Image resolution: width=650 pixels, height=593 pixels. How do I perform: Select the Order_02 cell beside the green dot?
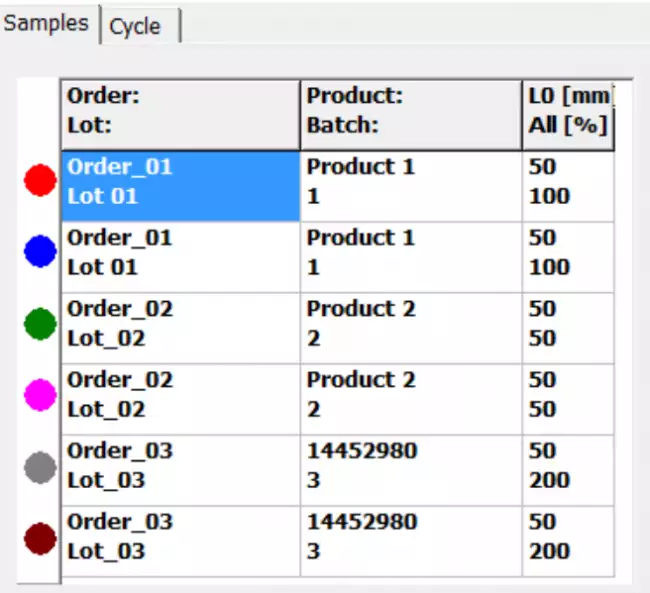[x=180, y=325]
